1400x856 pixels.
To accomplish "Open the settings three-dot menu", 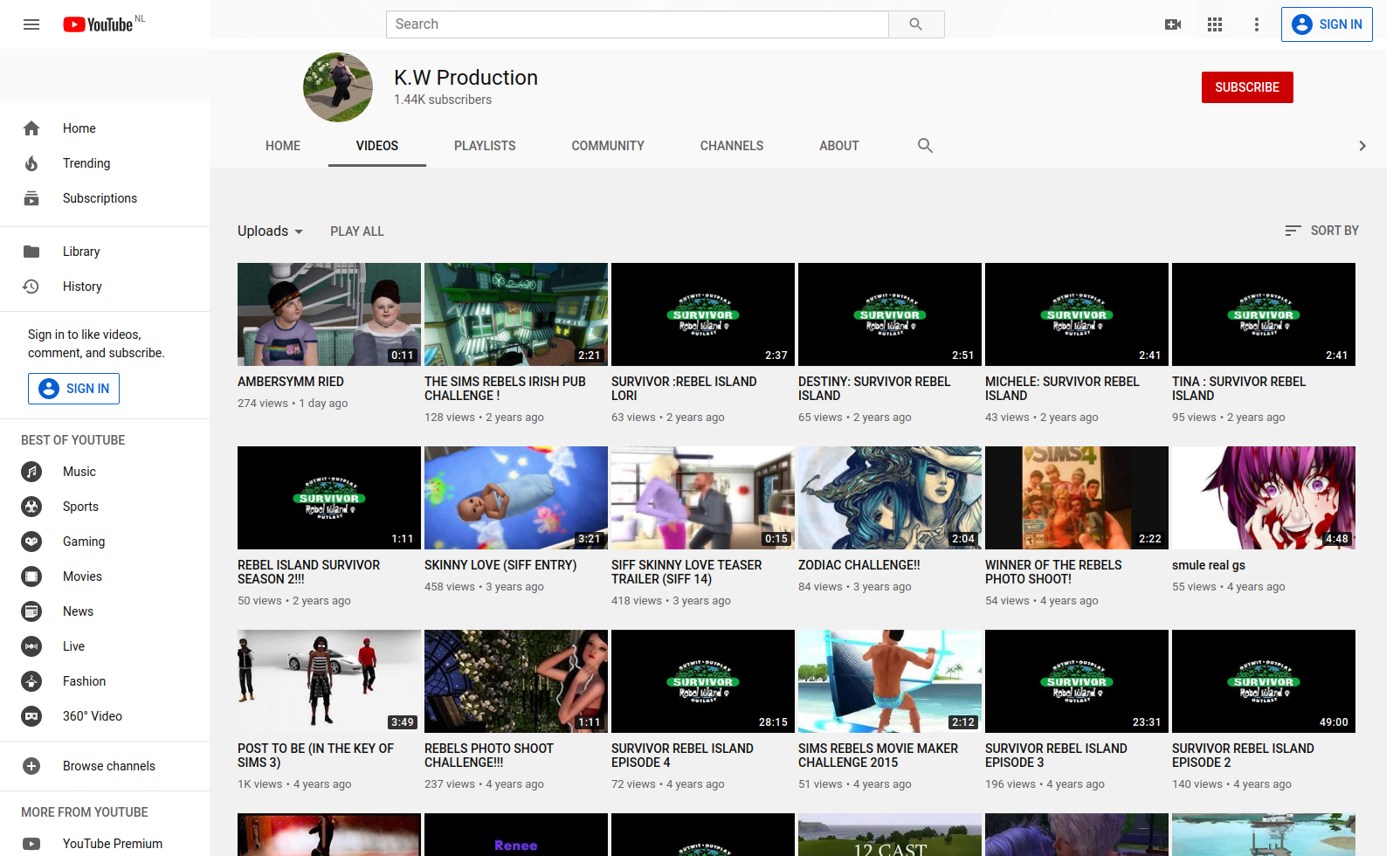I will tap(1257, 24).
